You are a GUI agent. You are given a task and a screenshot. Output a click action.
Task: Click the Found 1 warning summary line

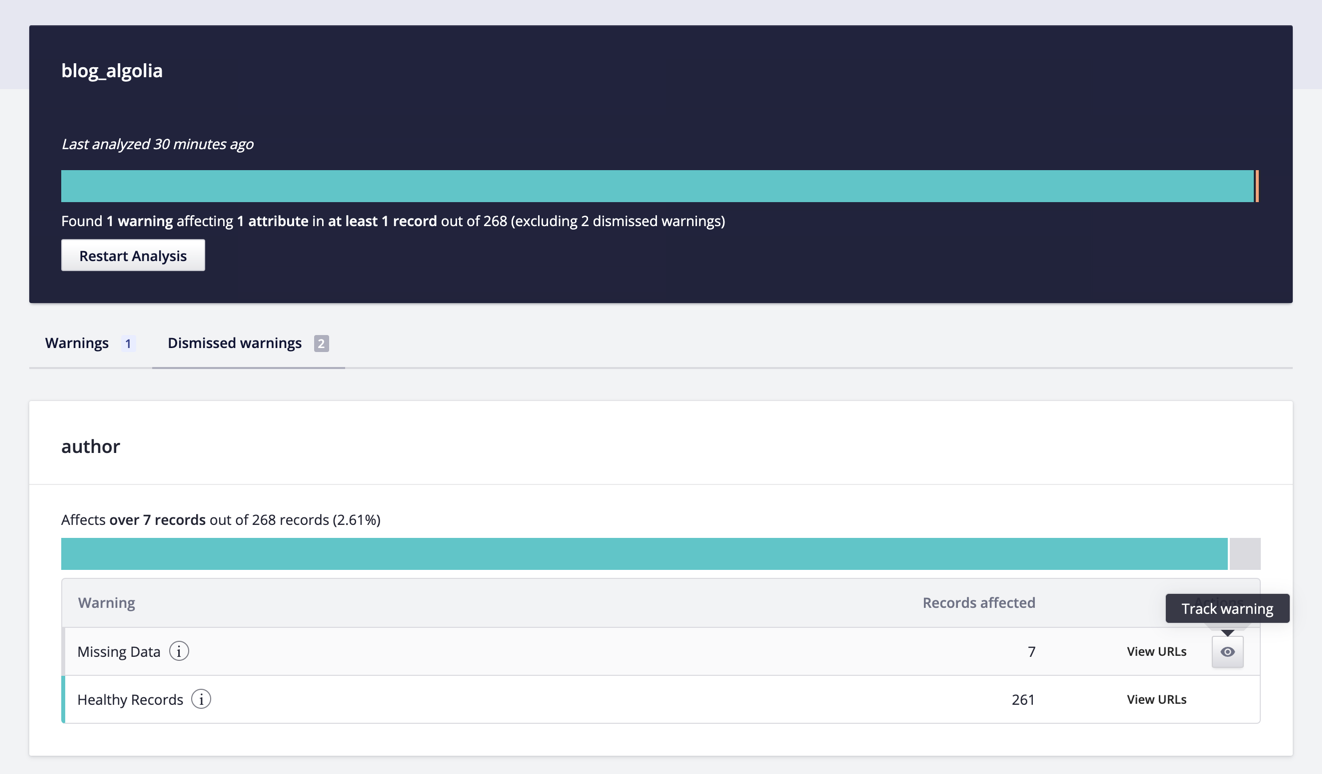click(x=393, y=221)
